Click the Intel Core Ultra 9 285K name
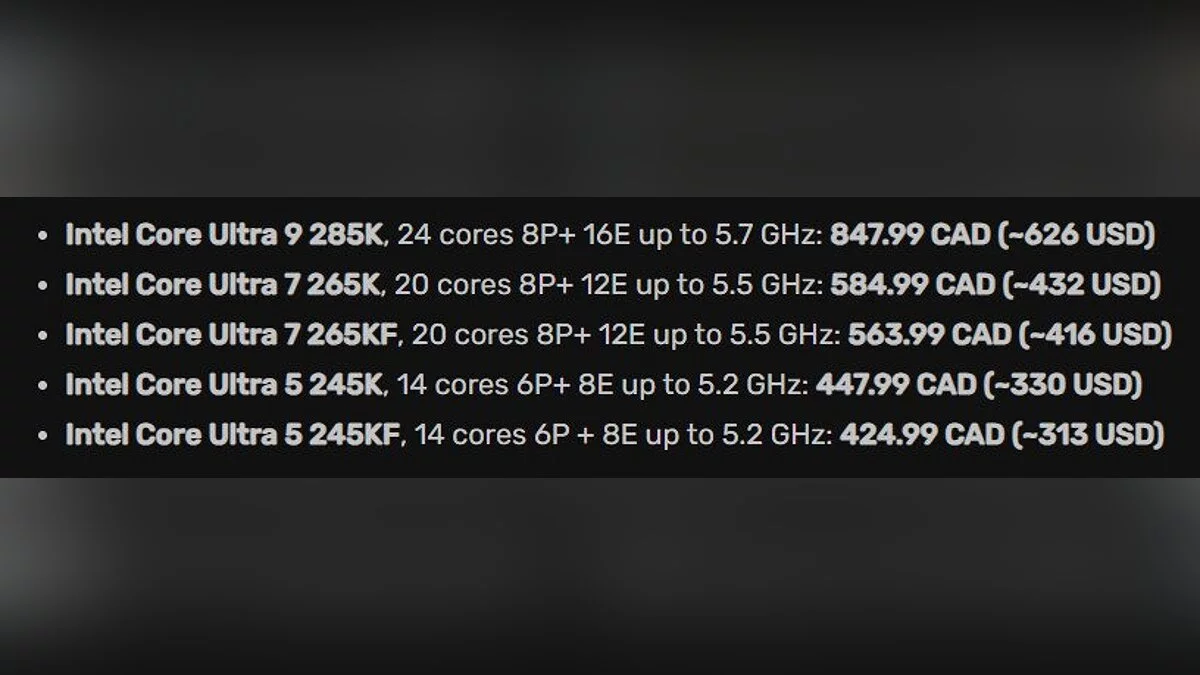The width and height of the screenshot is (1200, 675). (x=223, y=235)
